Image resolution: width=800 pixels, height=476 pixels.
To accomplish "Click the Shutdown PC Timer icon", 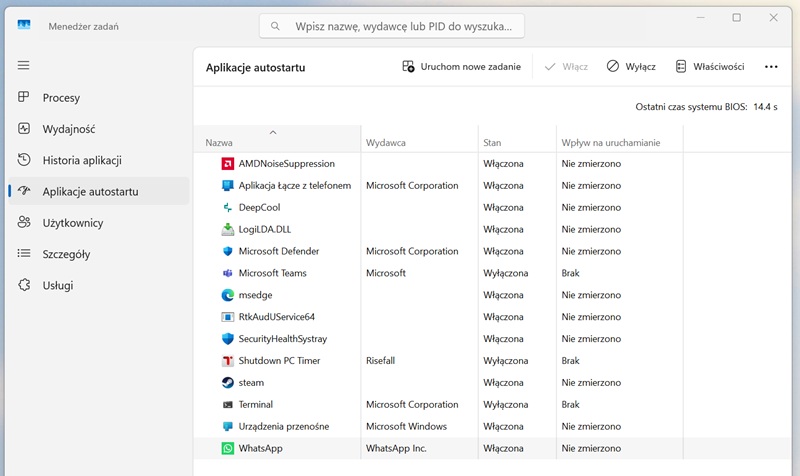I will click(228, 361).
